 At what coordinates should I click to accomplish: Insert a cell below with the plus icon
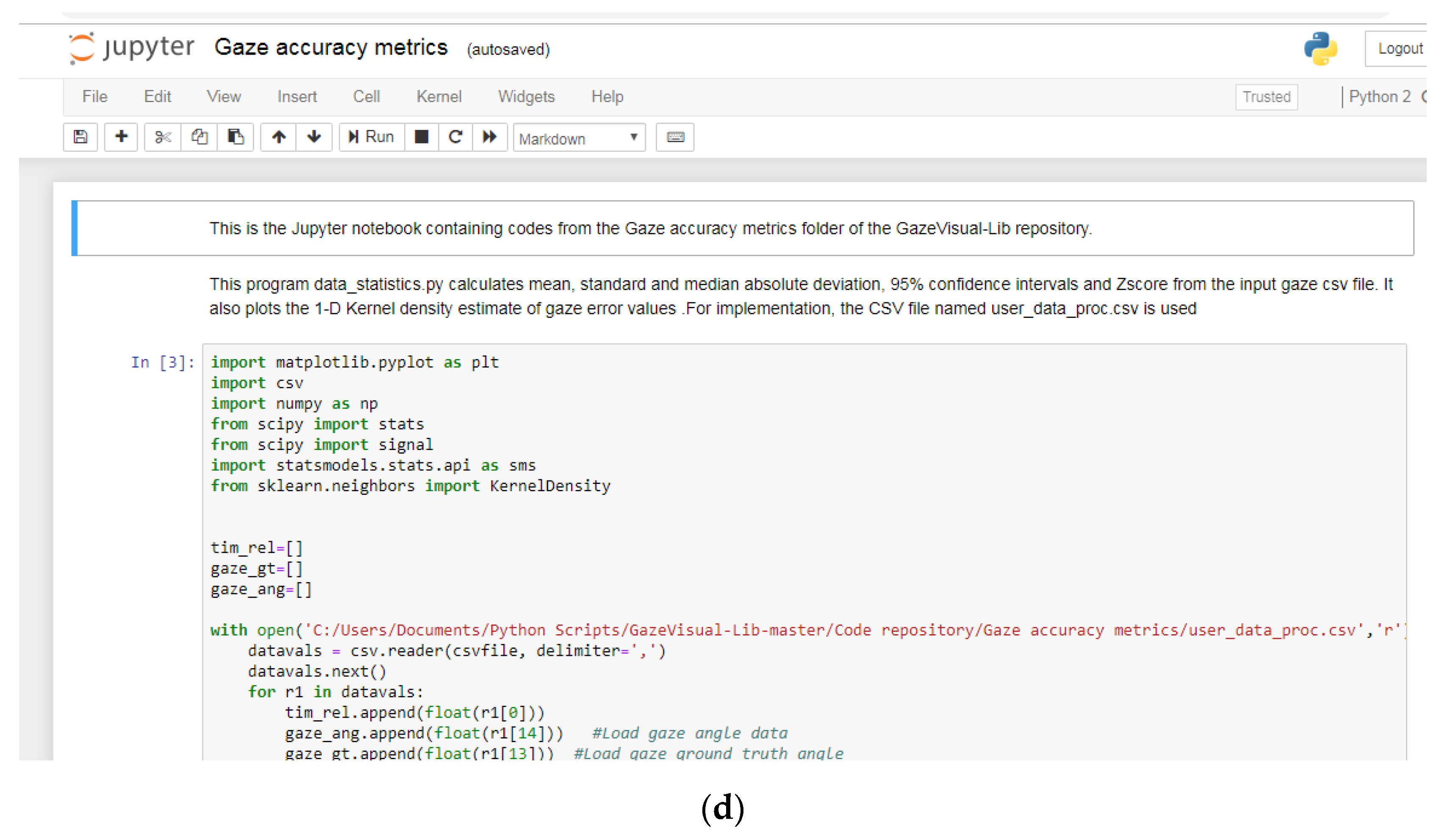(121, 138)
